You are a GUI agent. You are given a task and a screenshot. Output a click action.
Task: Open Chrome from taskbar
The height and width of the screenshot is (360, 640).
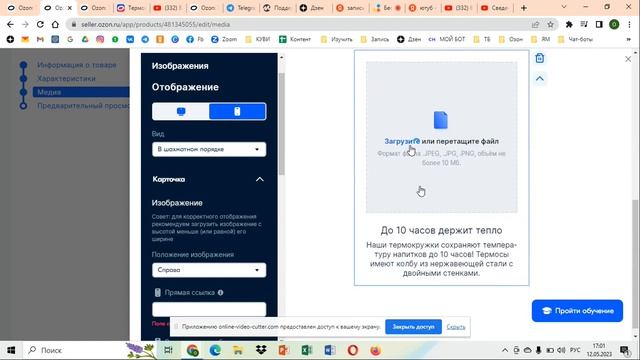tap(193, 350)
